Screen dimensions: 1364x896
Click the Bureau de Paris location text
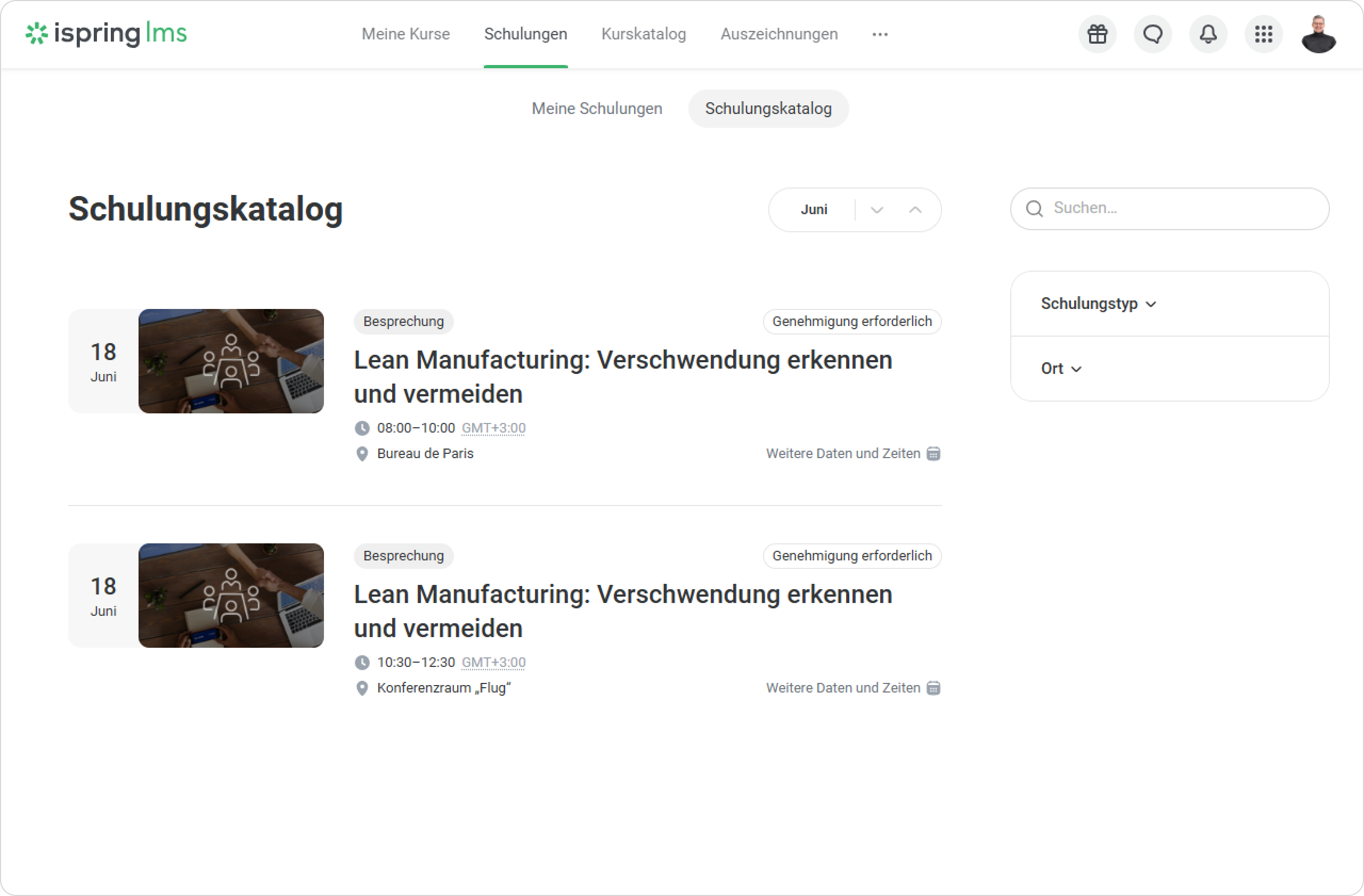(x=425, y=454)
